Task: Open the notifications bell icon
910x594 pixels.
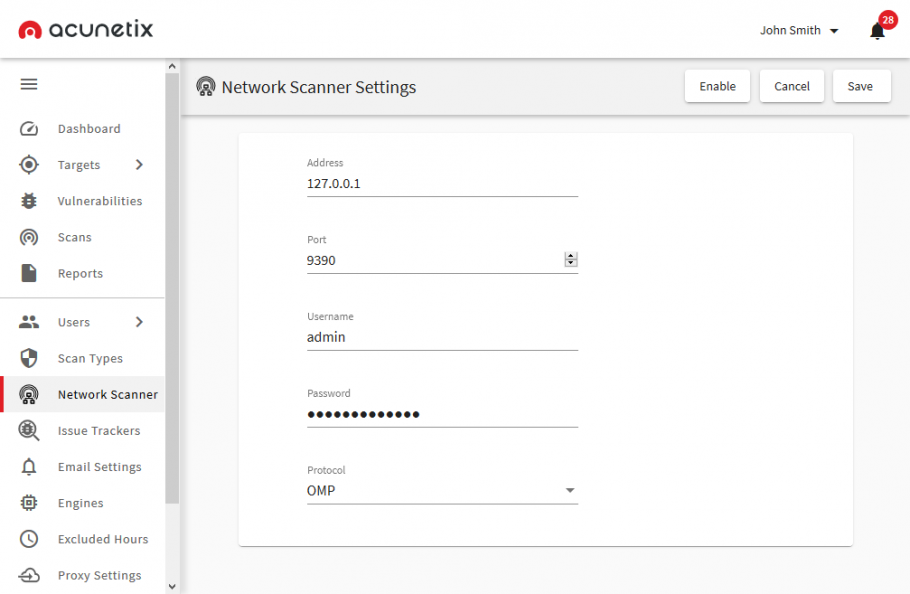Action: (877, 31)
